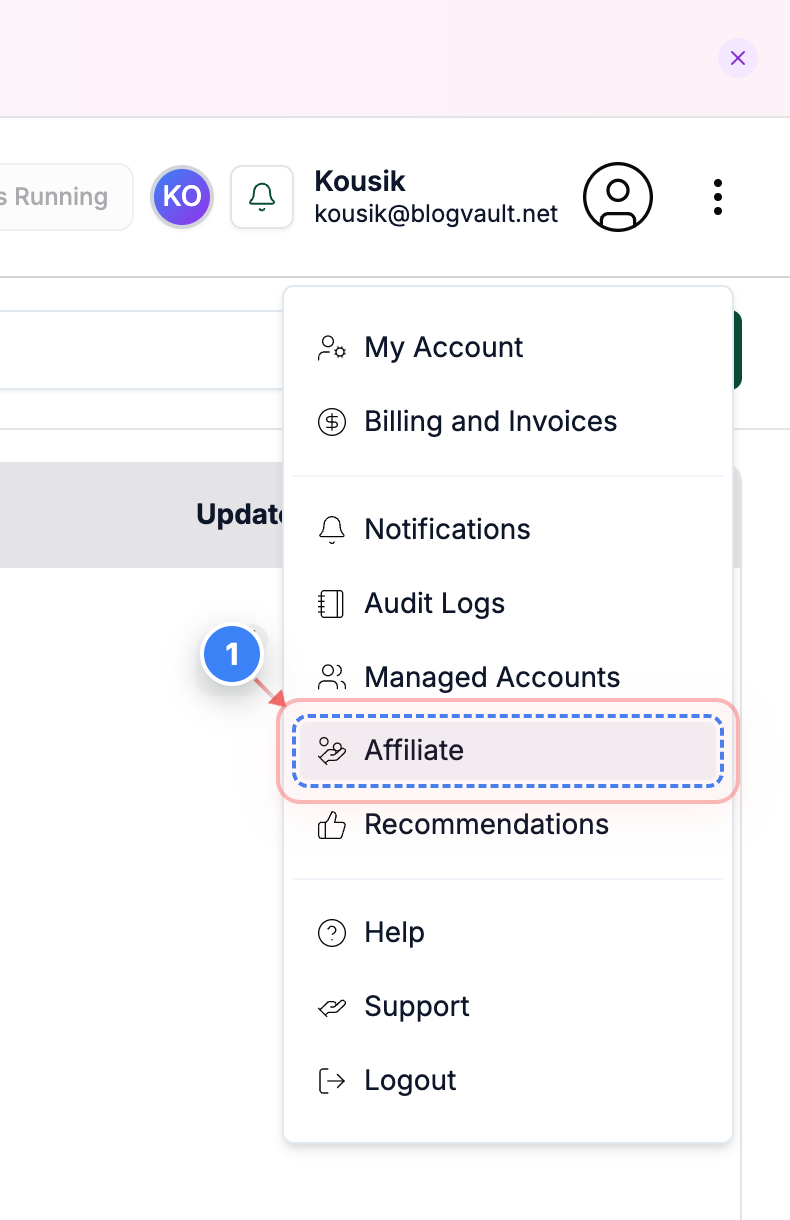Open the KO avatar menu

181,197
